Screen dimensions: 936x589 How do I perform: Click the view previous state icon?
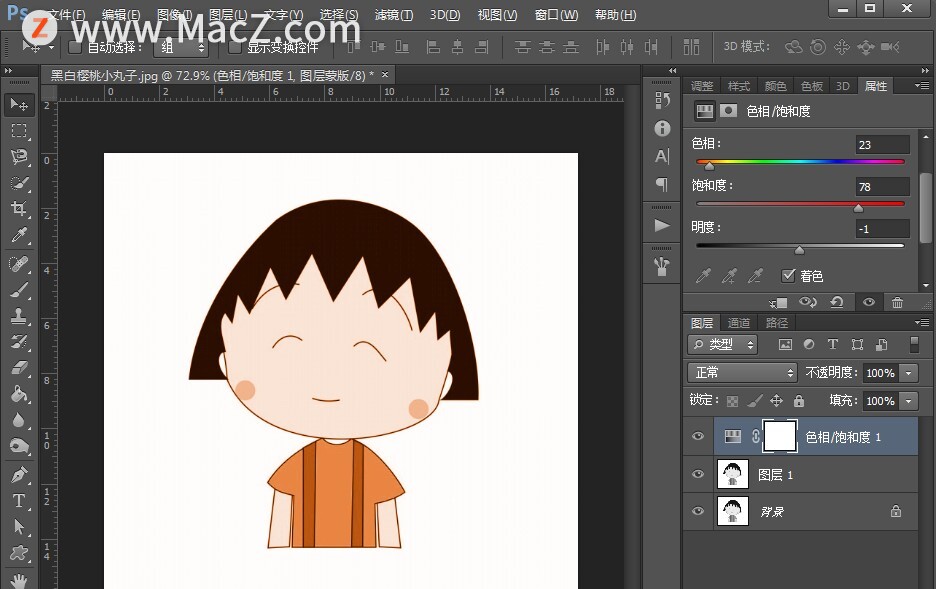tap(808, 303)
